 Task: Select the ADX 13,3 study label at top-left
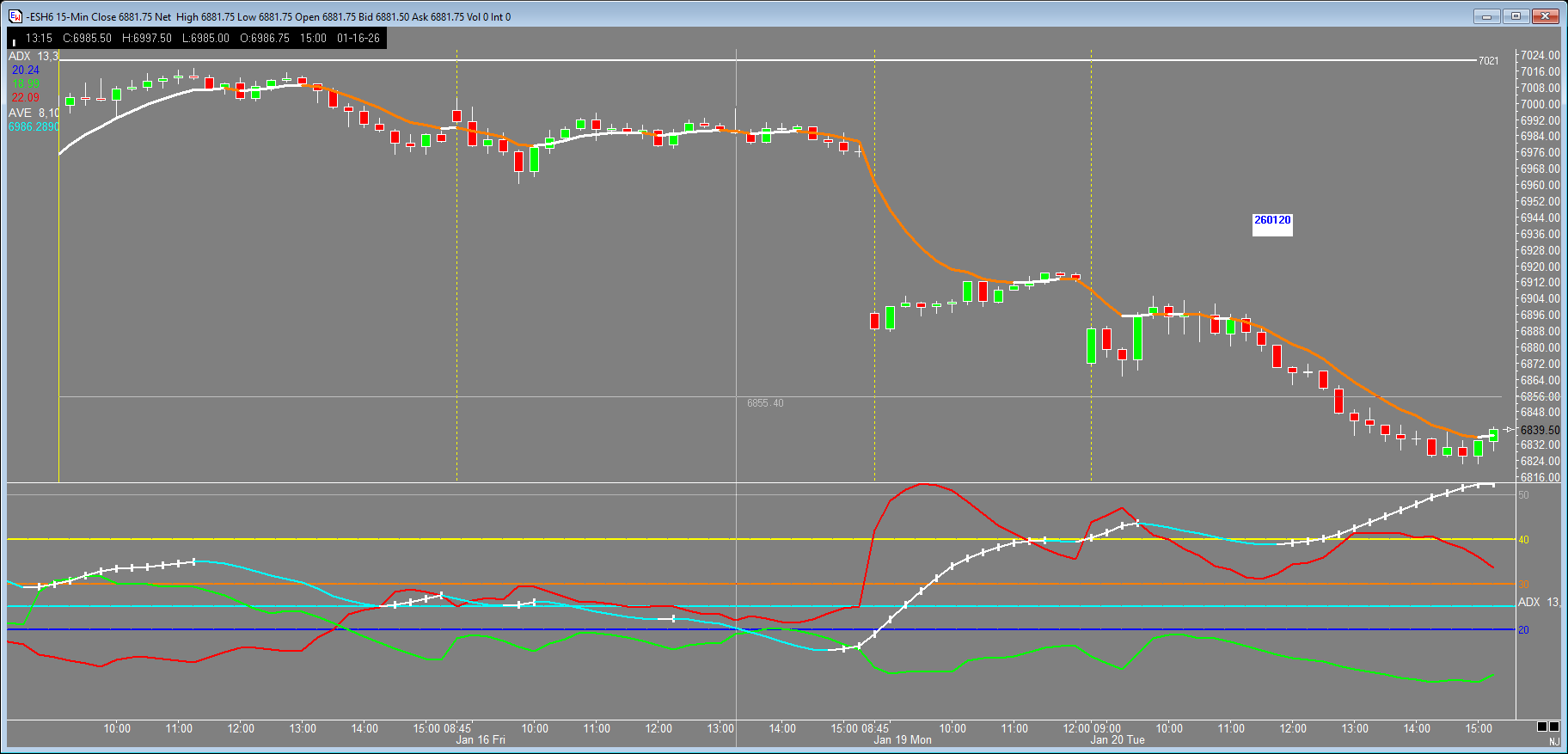click(34, 56)
